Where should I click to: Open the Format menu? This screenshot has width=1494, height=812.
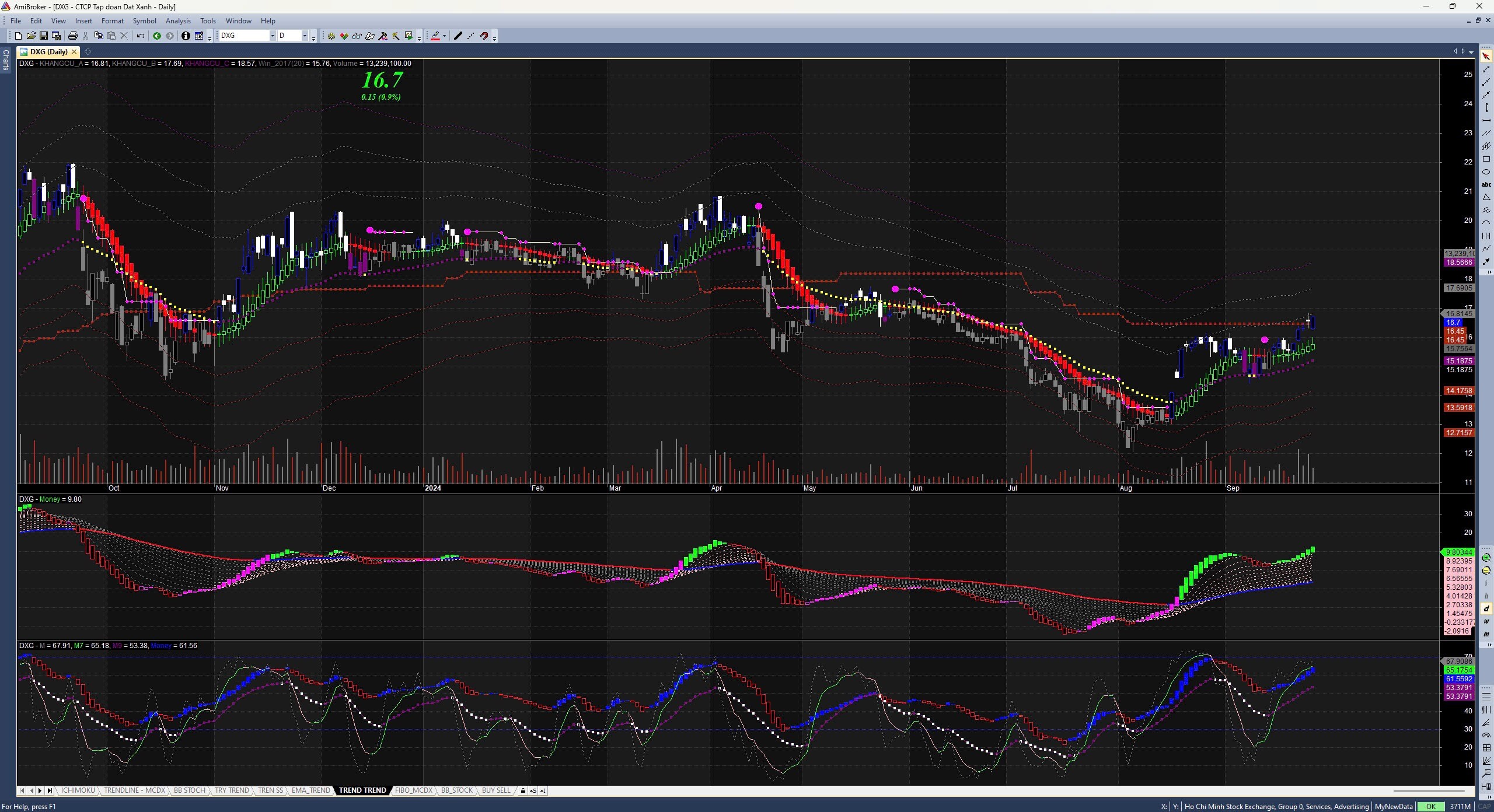pos(112,20)
